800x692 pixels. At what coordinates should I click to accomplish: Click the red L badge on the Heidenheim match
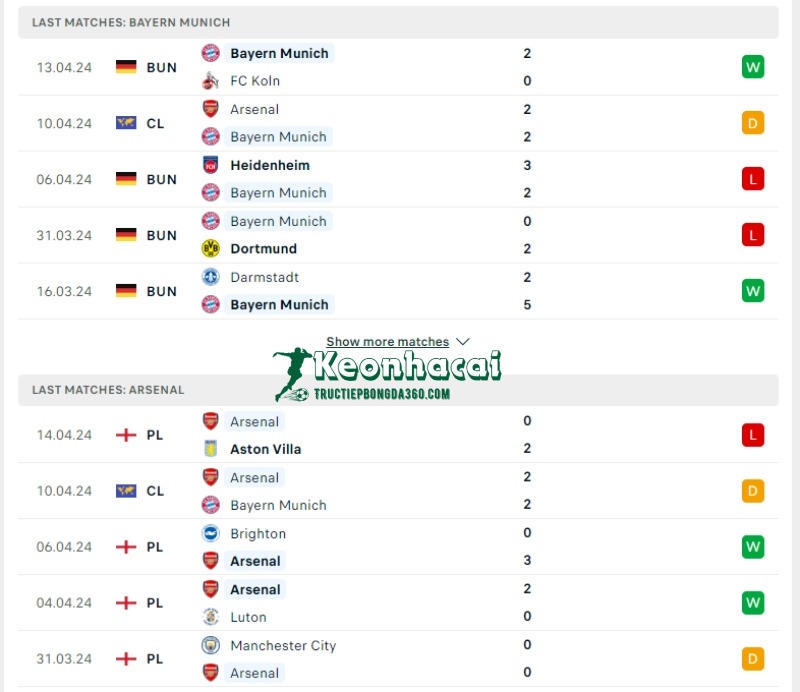click(x=753, y=179)
